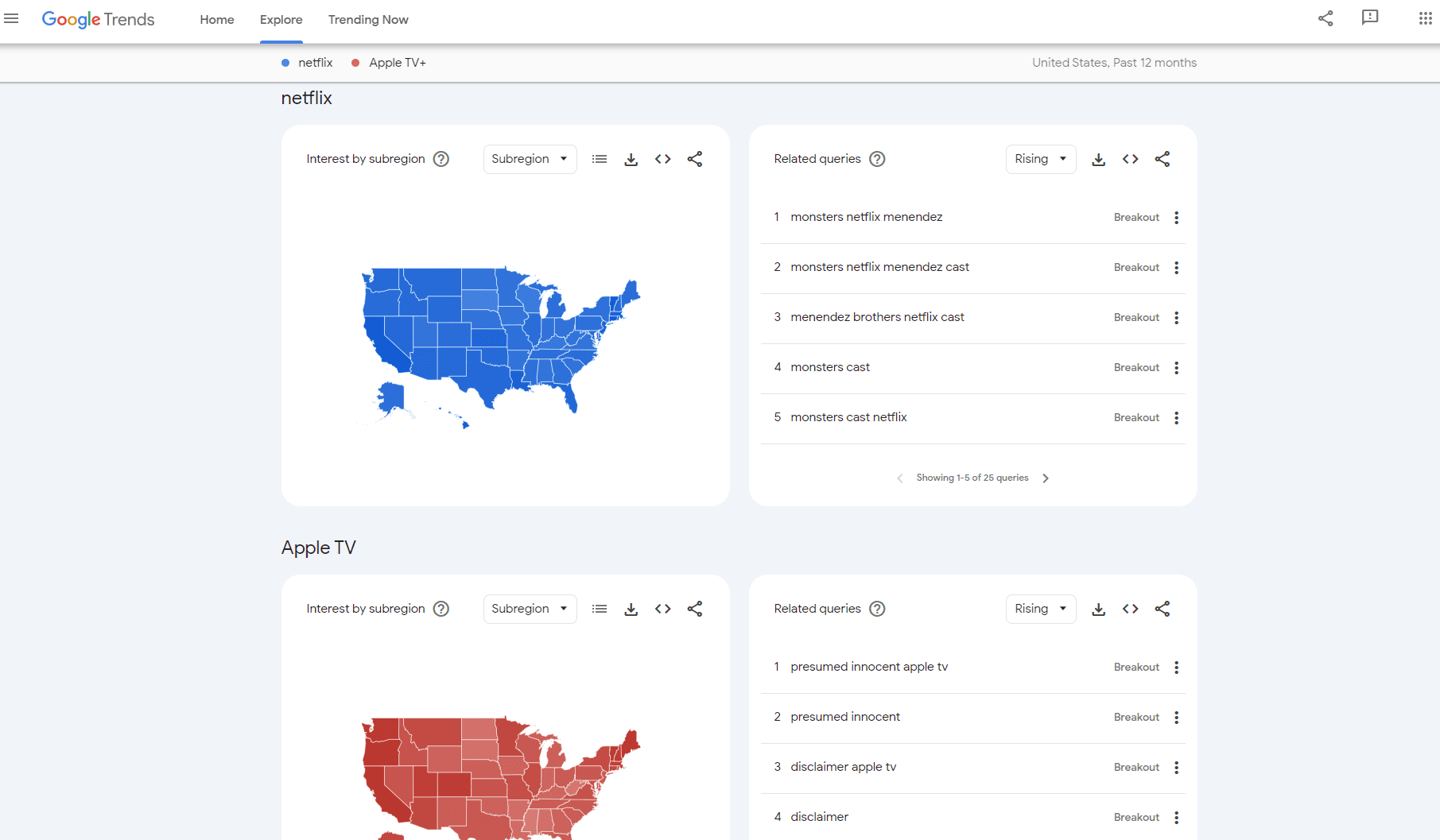This screenshot has width=1440, height=840.
Task: Open options menu for 'monsters cast' row
Action: tap(1177, 368)
